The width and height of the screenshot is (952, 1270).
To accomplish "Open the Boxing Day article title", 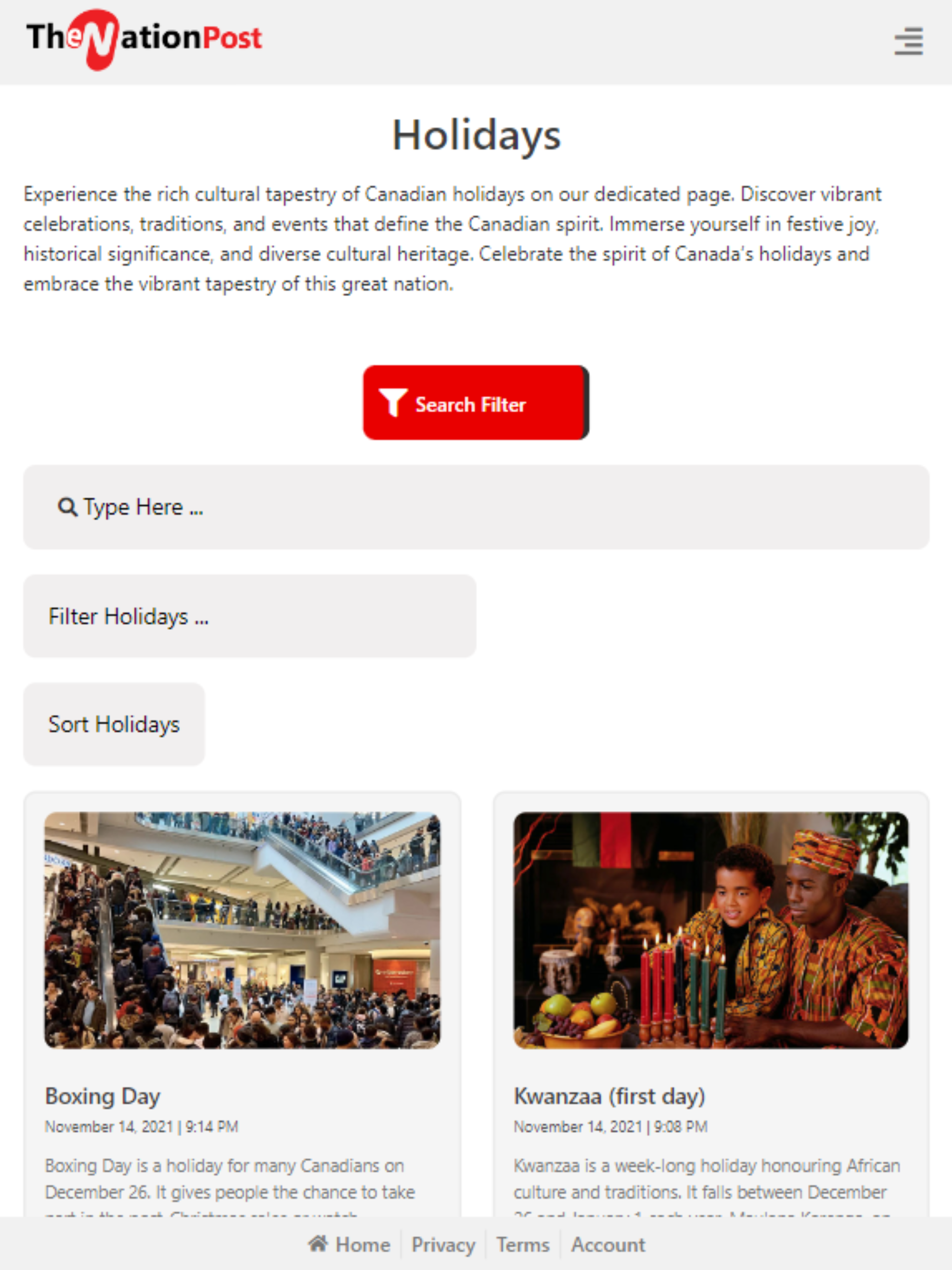I will (103, 1096).
